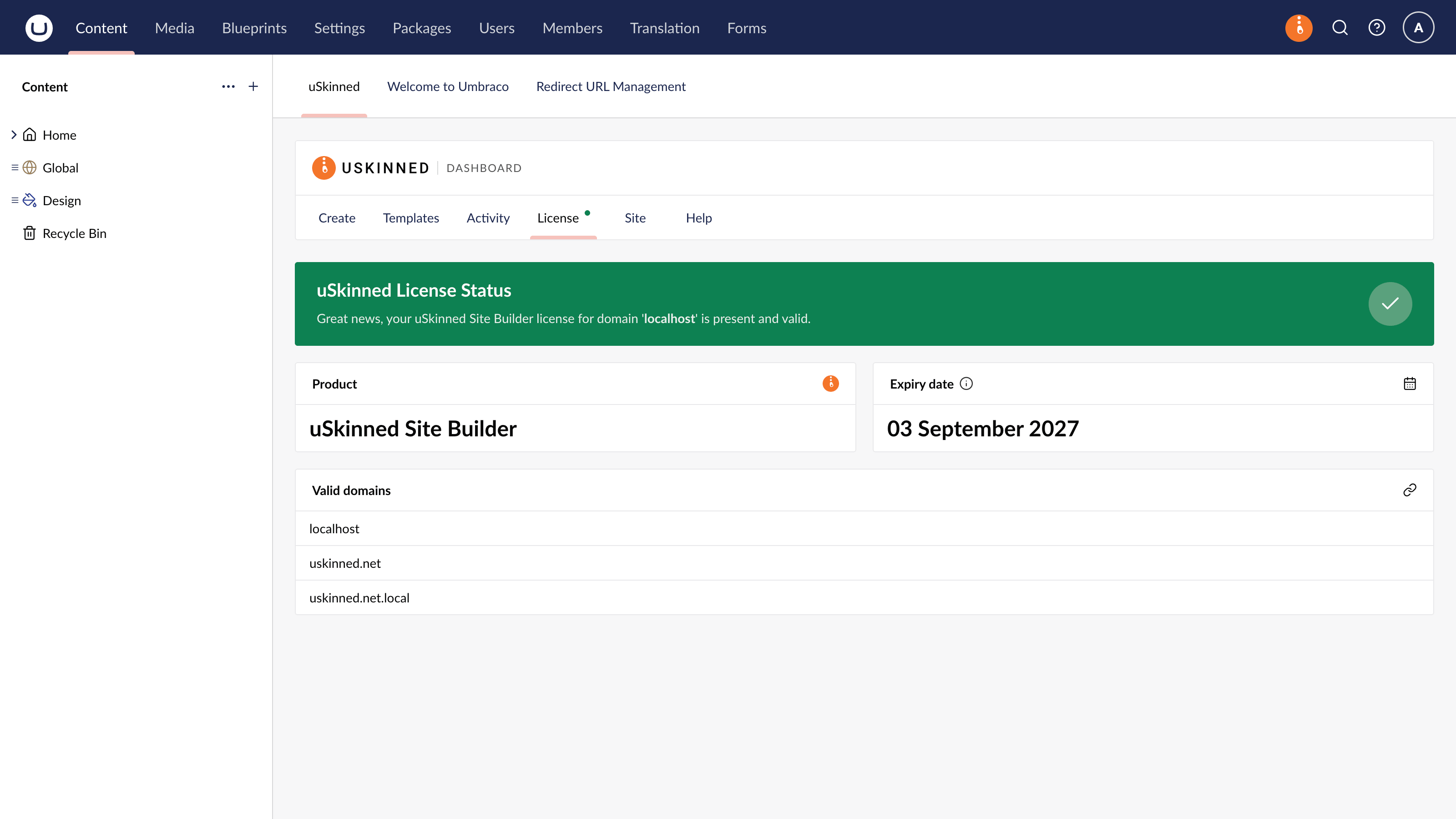Switch to the Templates dashboard tab
This screenshot has height=819, width=1456.
click(x=411, y=218)
